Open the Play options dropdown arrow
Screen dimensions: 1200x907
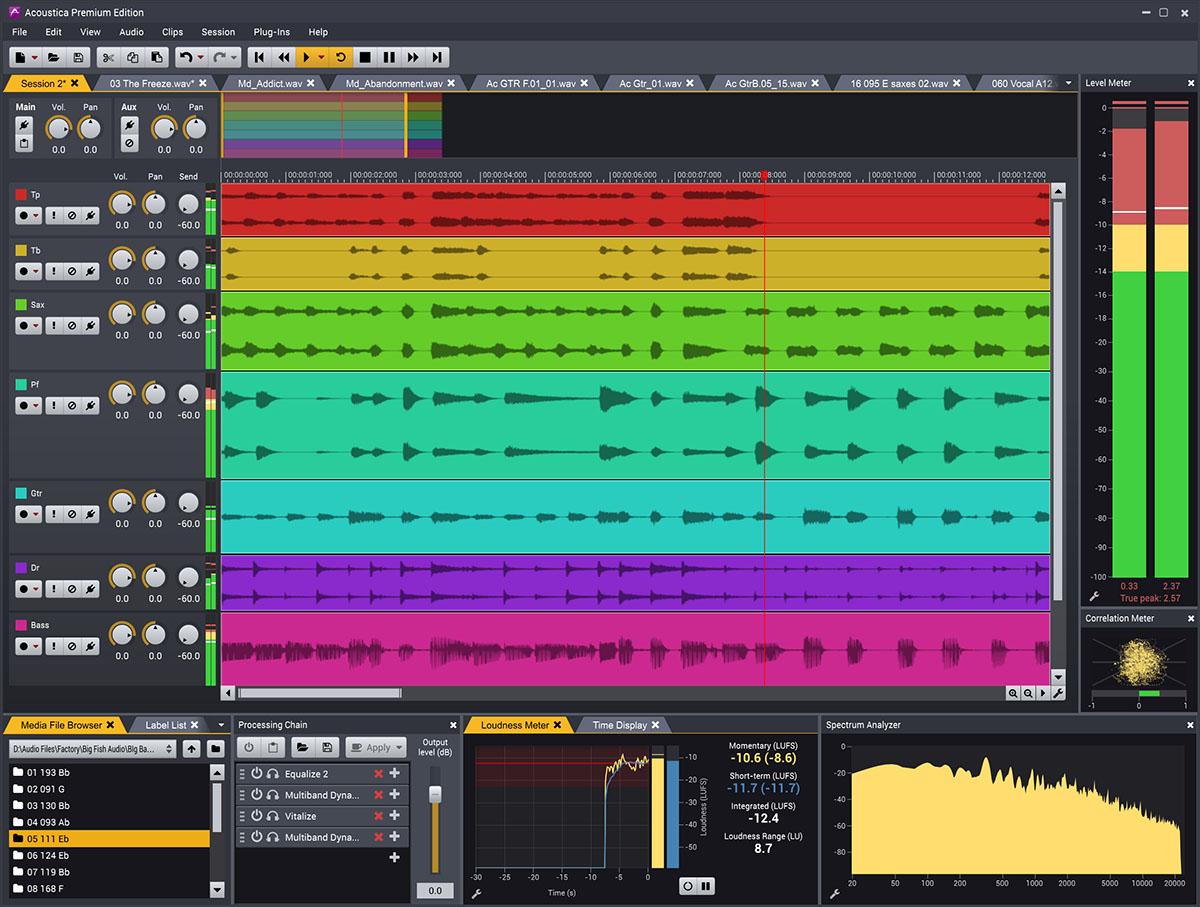pyautogui.click(x=322, y=58)
